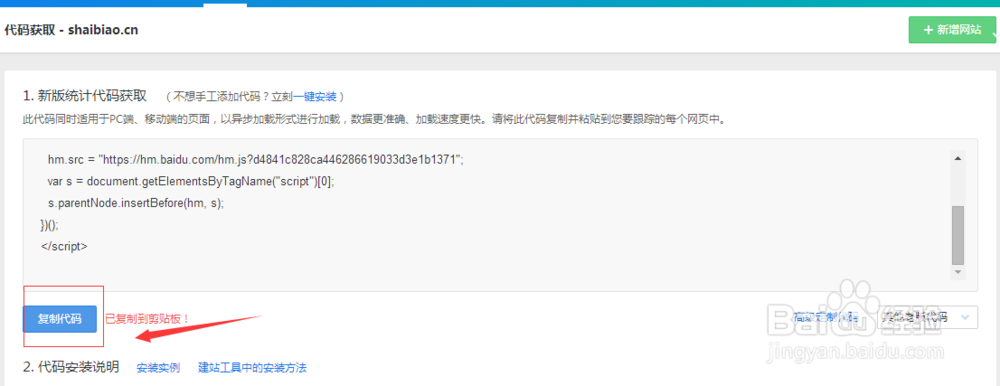Click the code box scrollbar thumb

[x=957, y=235]
